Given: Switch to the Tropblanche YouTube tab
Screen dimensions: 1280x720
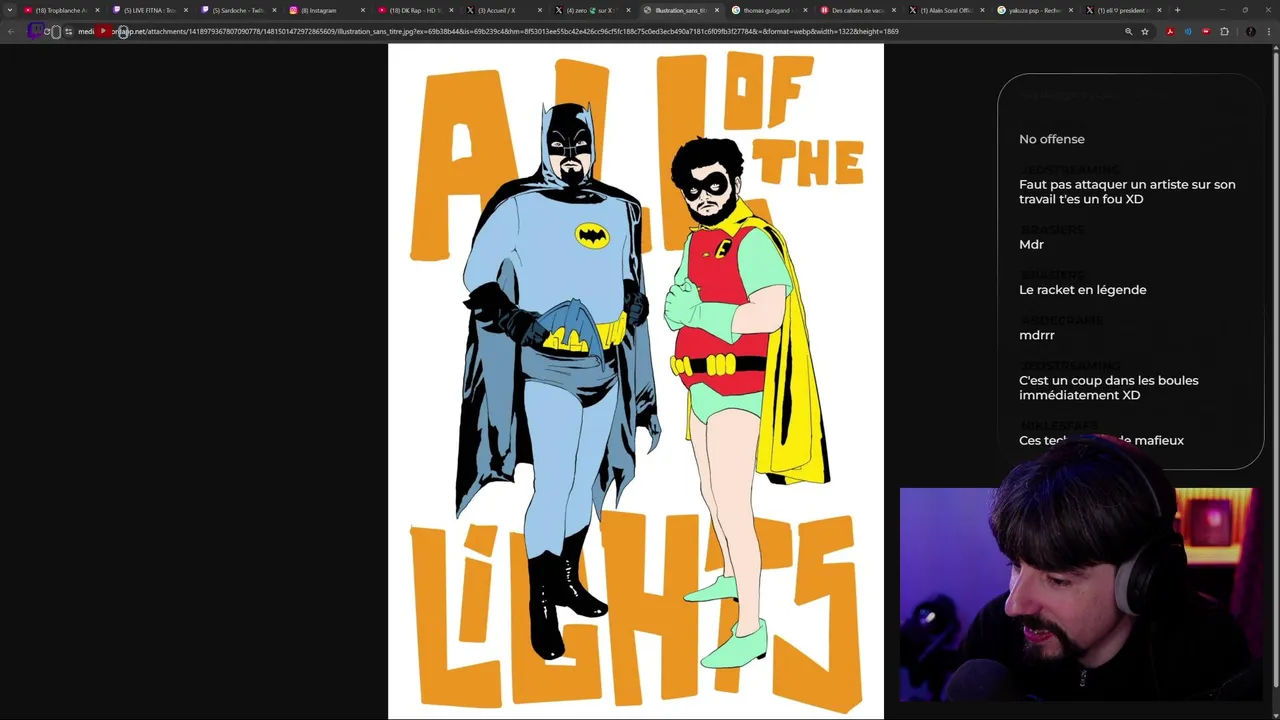Looking at the screenshot, I should (x=60, y=10).
